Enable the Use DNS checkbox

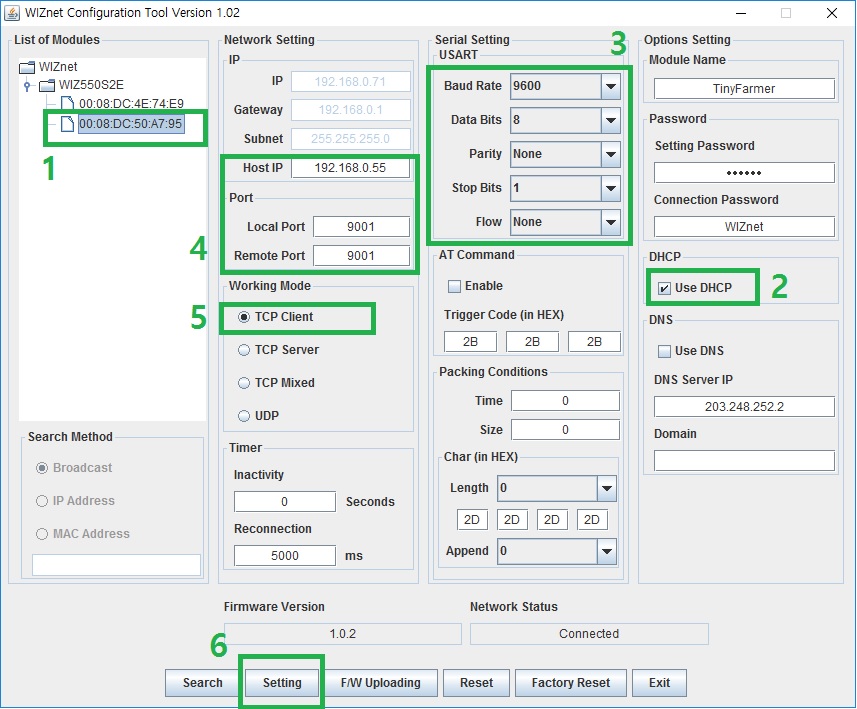[x=664, y=351]
